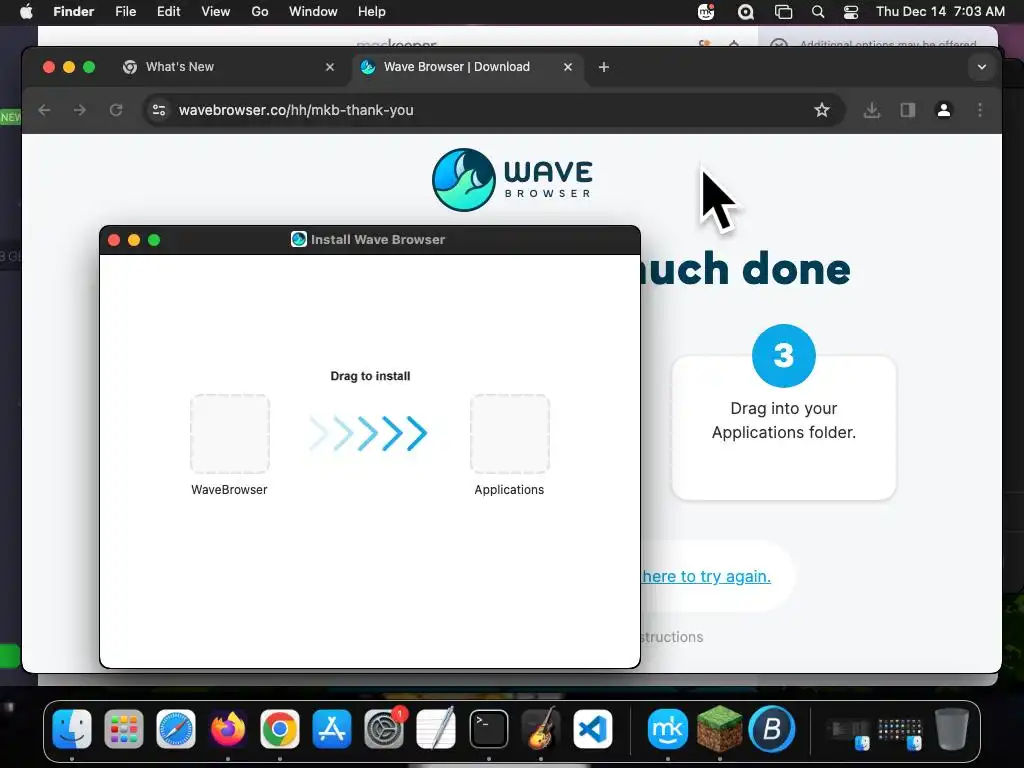Open the Edit menu

pyautogui.click(x=168, y=12)
